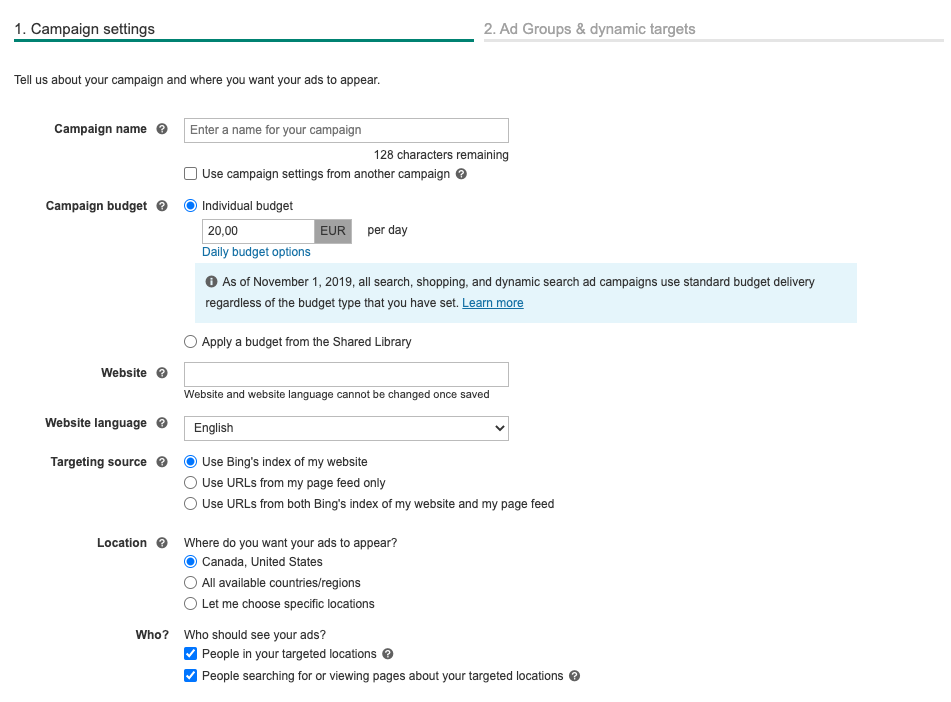Show help for Targeting source
This screenshot has height=702, width=951.
(x=162, y=462)
